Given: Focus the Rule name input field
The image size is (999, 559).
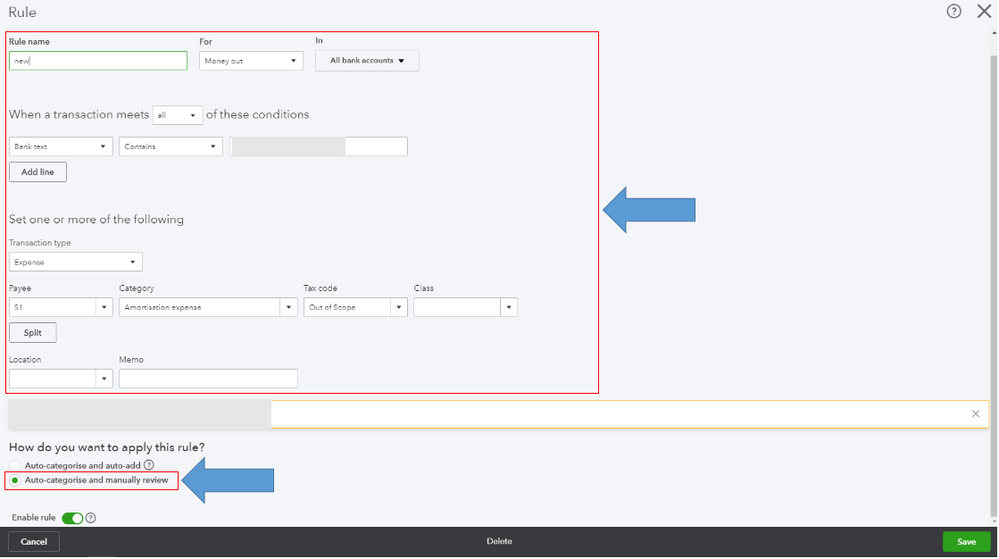Looking at the screenshot, I should click(98, 61).
